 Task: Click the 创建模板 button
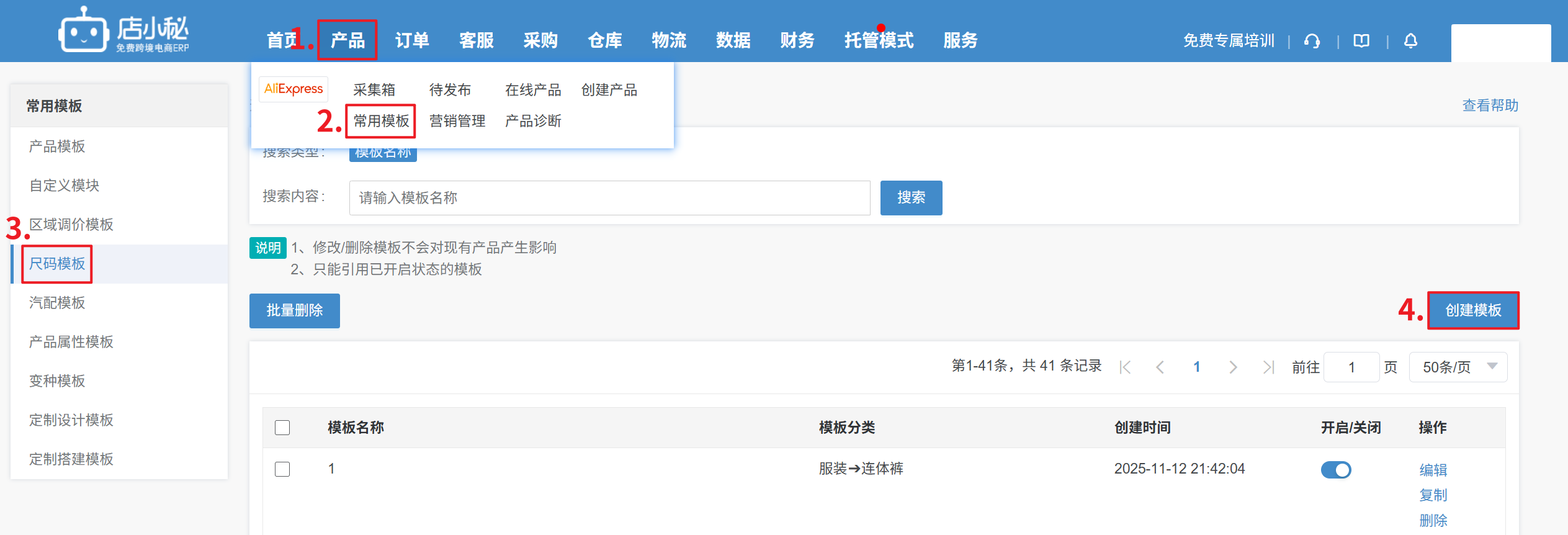click(1473, 310)
